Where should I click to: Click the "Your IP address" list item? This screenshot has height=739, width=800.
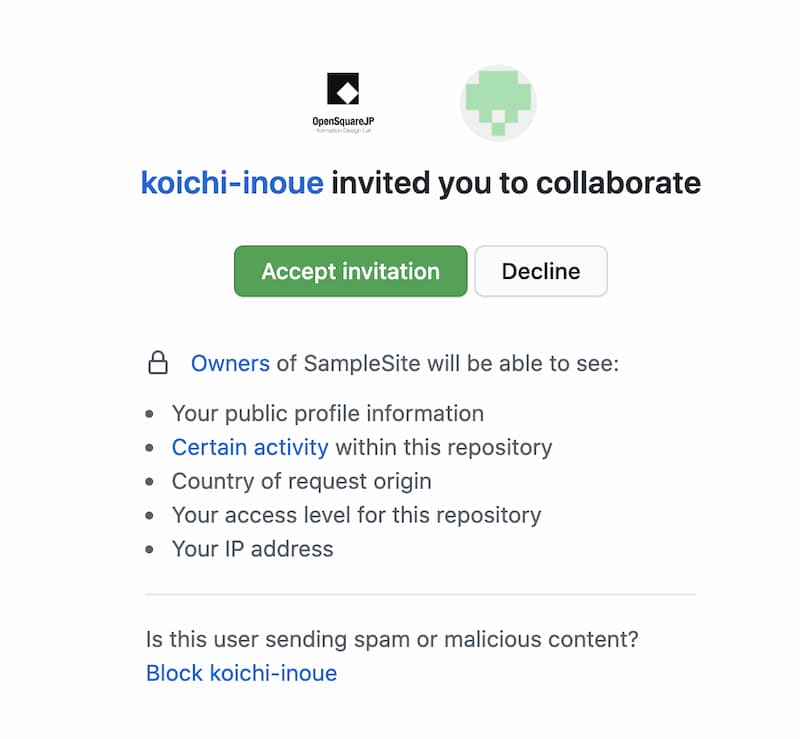point(252,549)
